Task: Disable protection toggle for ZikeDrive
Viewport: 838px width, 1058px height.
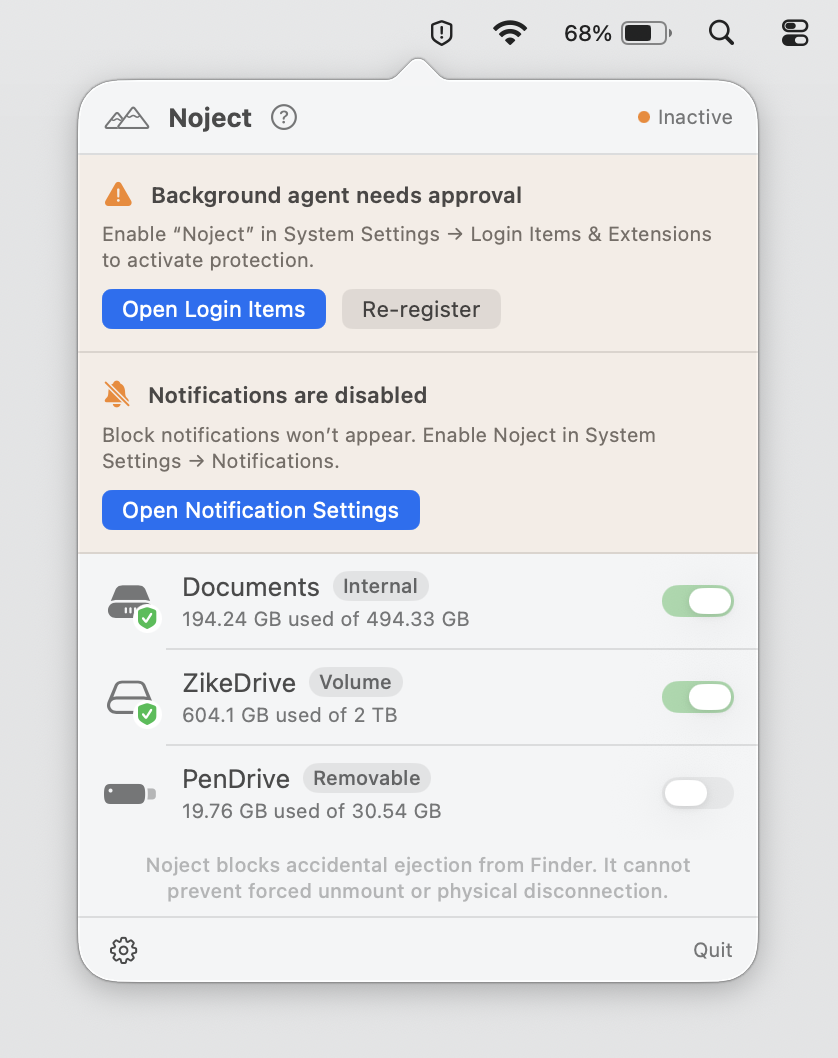Action: (698, 697)
